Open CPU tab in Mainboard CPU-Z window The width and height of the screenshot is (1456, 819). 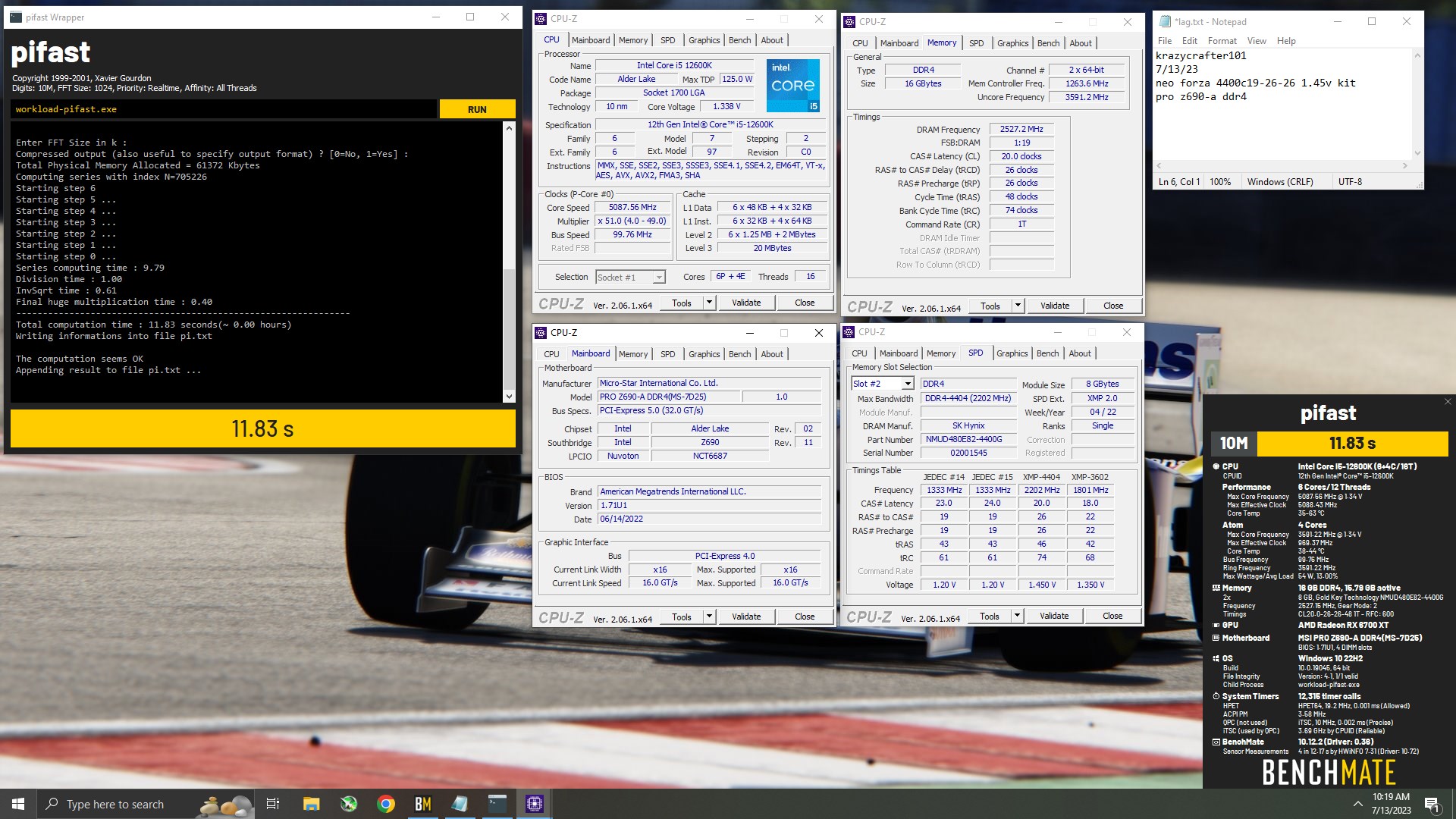pos(551,354)
